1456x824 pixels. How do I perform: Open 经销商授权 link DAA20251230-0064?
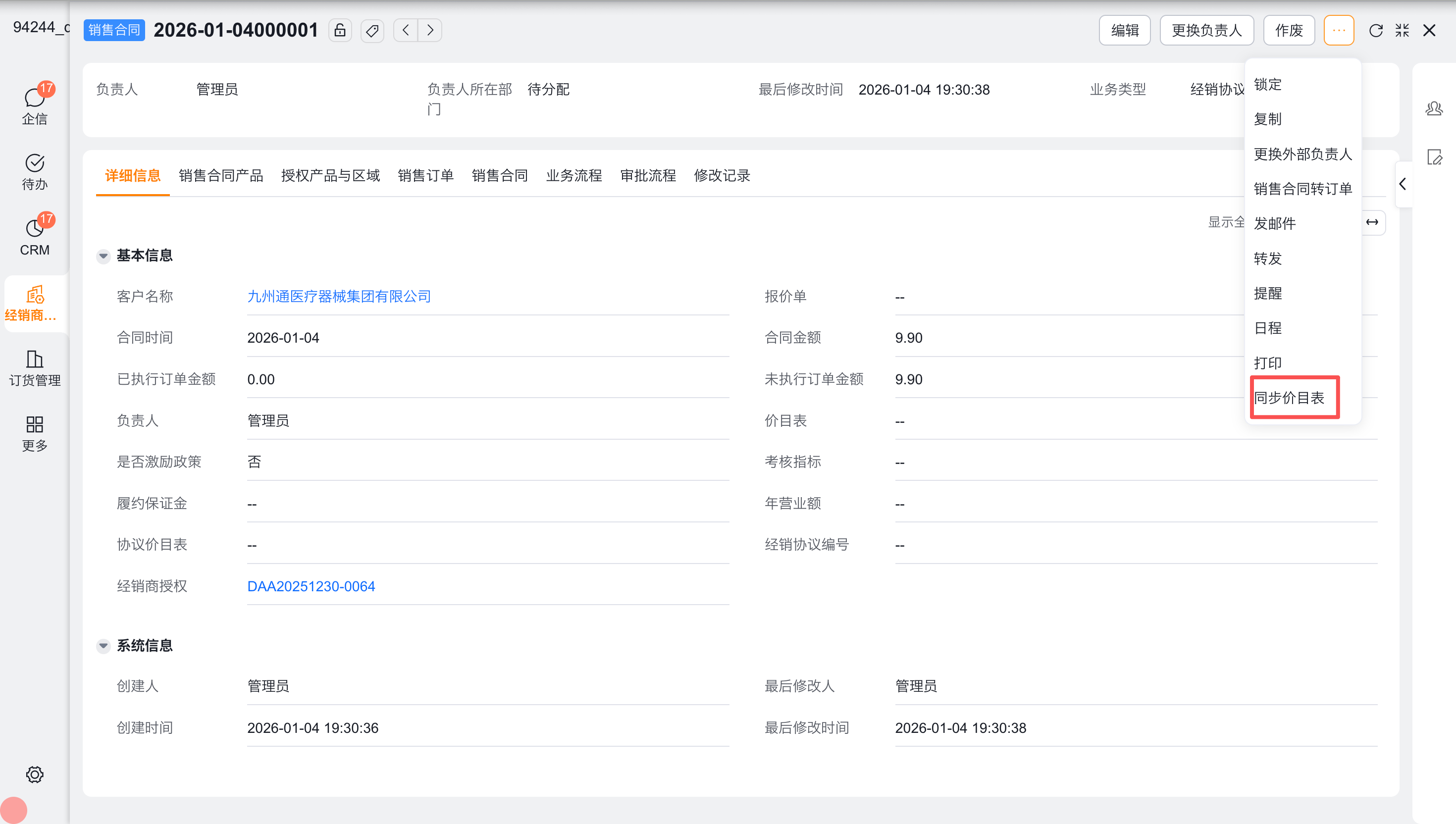click(x=311, y=586)
